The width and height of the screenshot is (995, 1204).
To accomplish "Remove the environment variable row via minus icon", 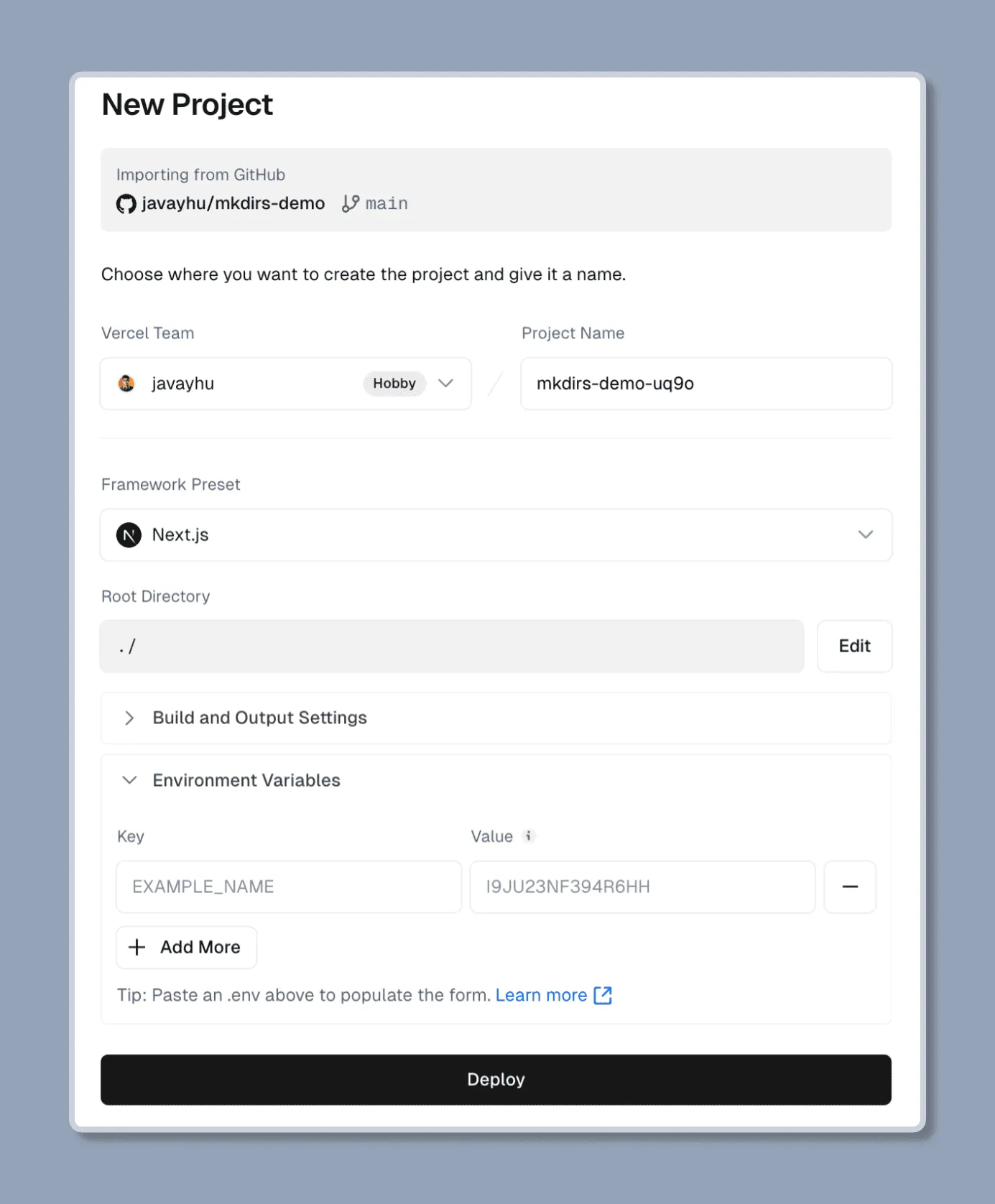I will pos(850,886).
